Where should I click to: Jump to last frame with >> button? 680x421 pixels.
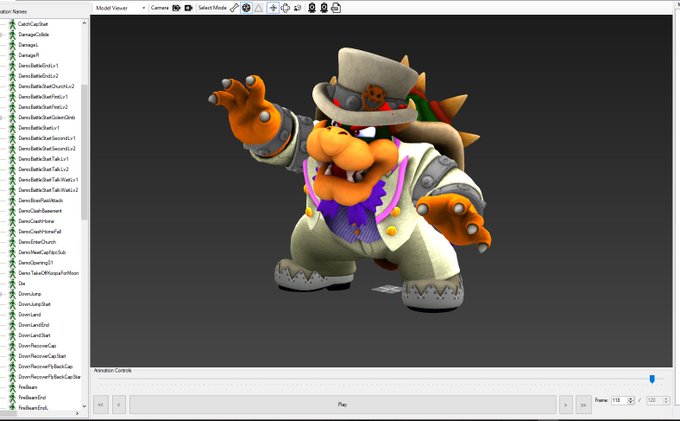tap(583, 405)
